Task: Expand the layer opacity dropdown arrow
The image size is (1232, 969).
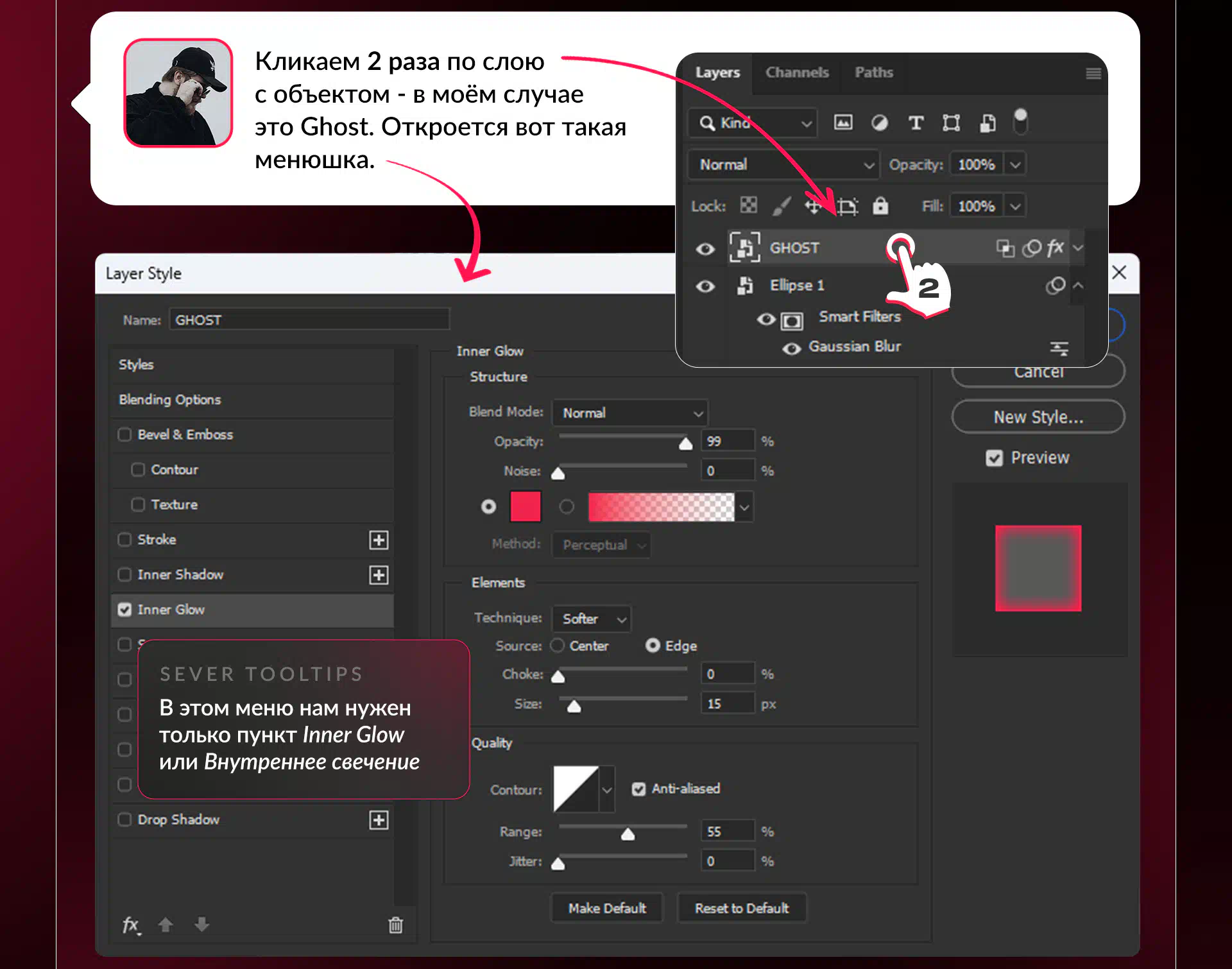Action: (x=1015, y=164)
